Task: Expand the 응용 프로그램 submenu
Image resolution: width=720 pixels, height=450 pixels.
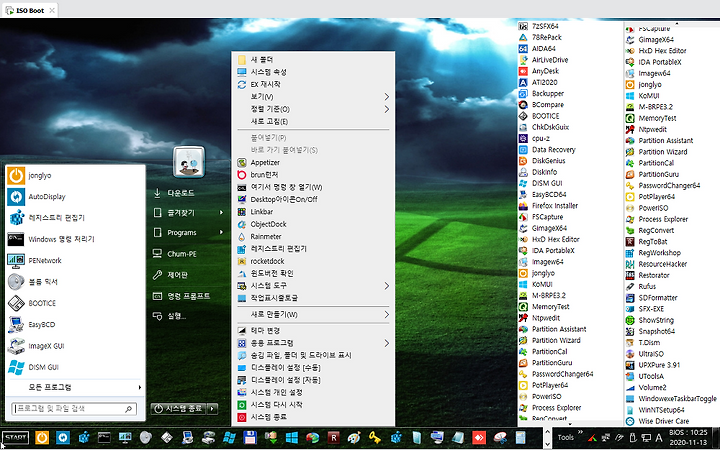Action: 313,343
